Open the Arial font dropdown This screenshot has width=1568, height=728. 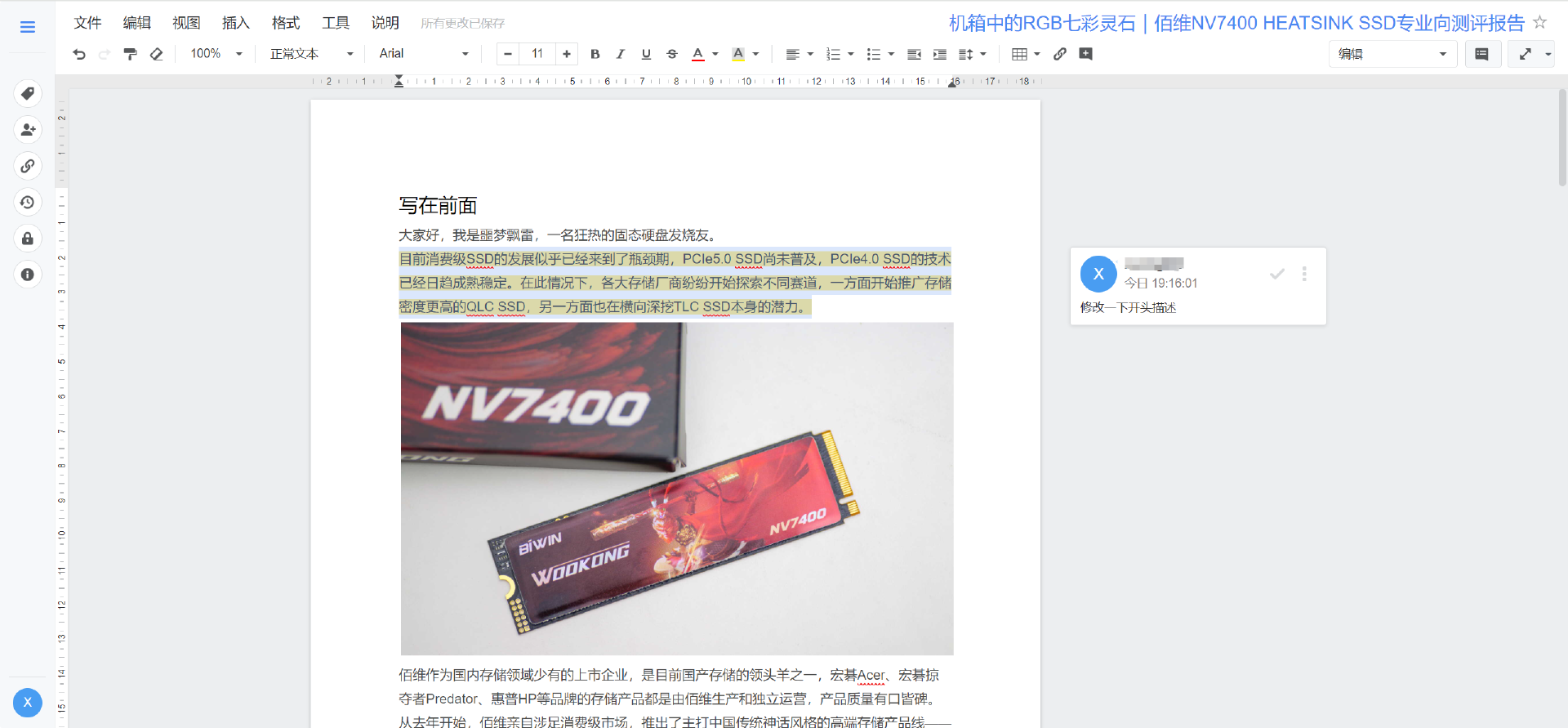coord(424,54)
